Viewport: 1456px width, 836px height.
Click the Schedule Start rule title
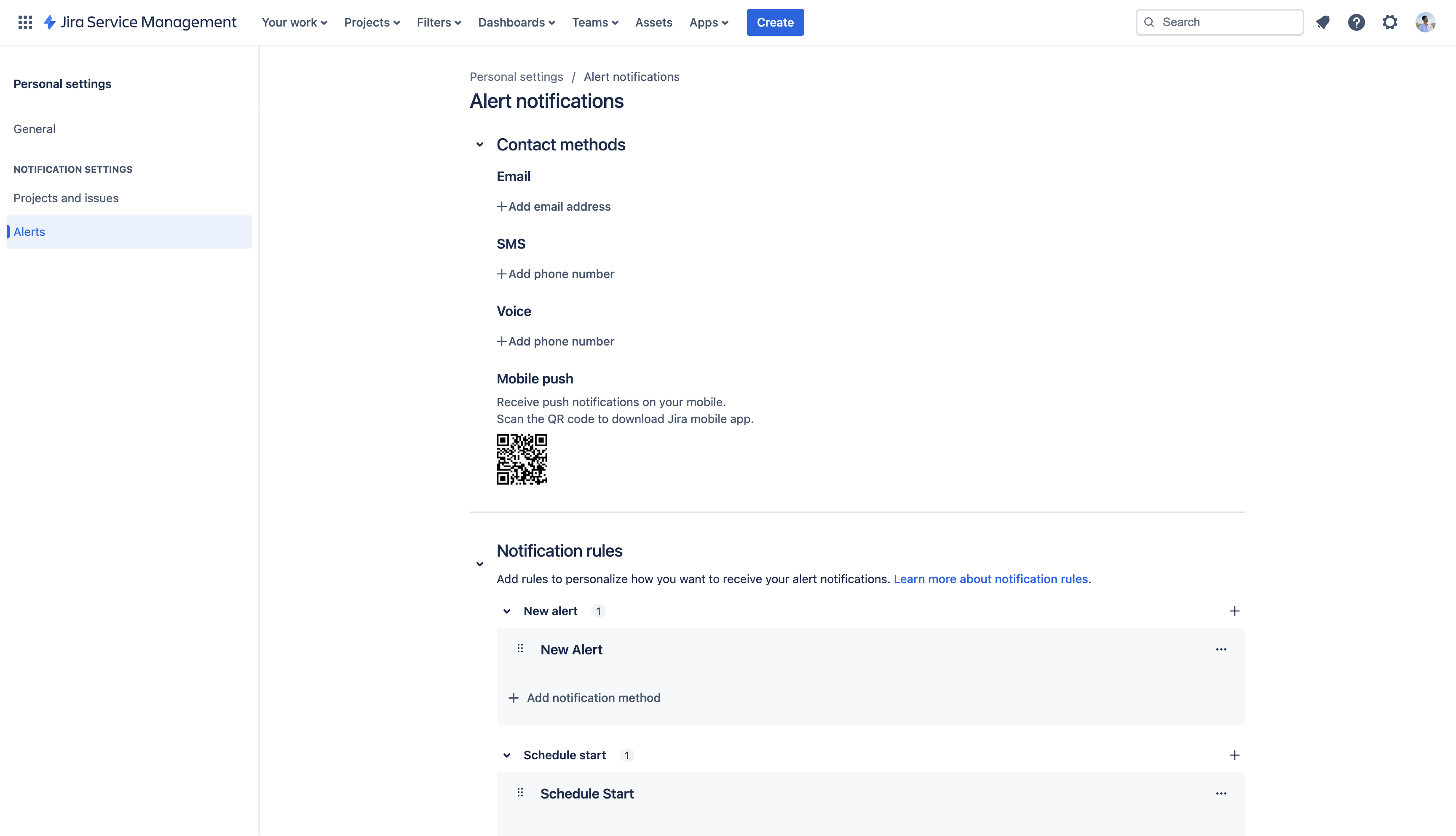(586, 794)
